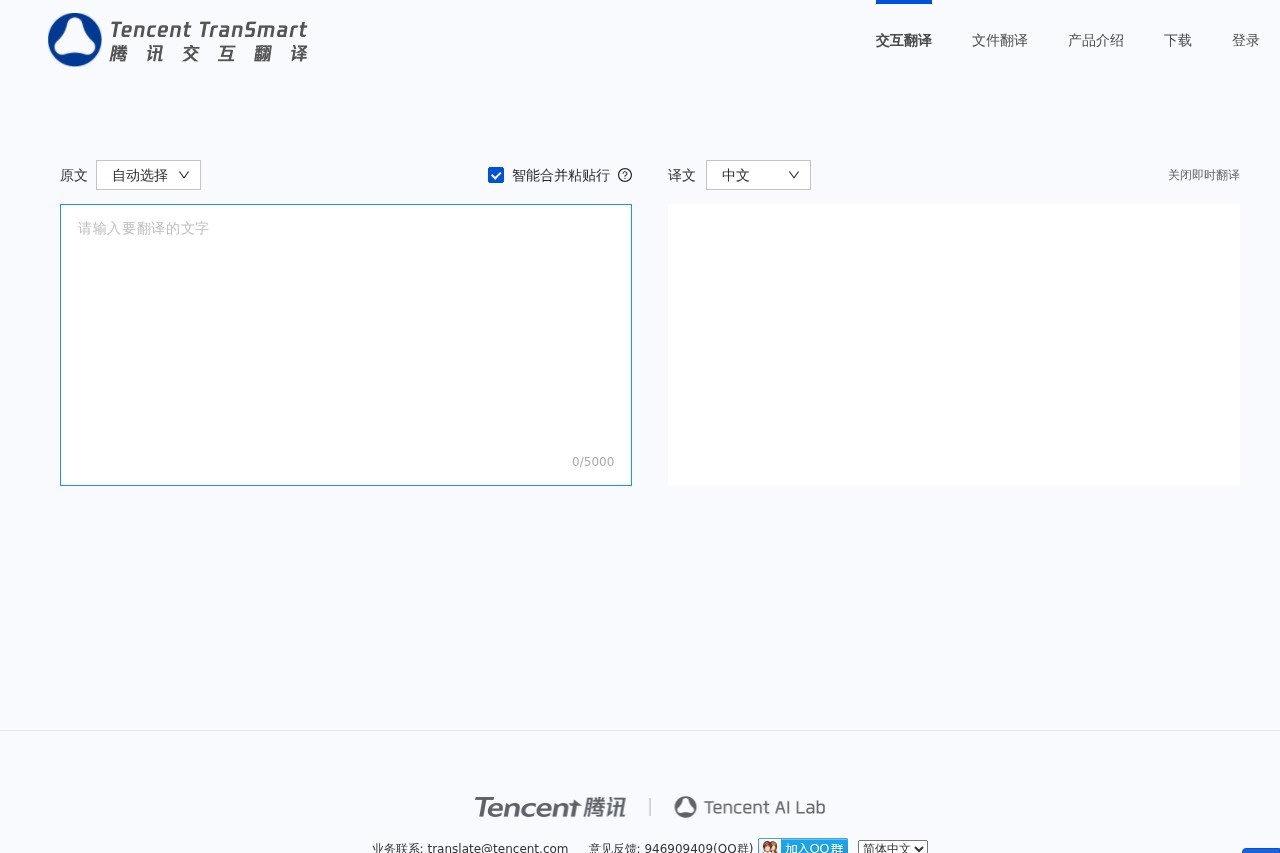
Task: Click the 登录 login link
Action: click(x=1245, y=40)
